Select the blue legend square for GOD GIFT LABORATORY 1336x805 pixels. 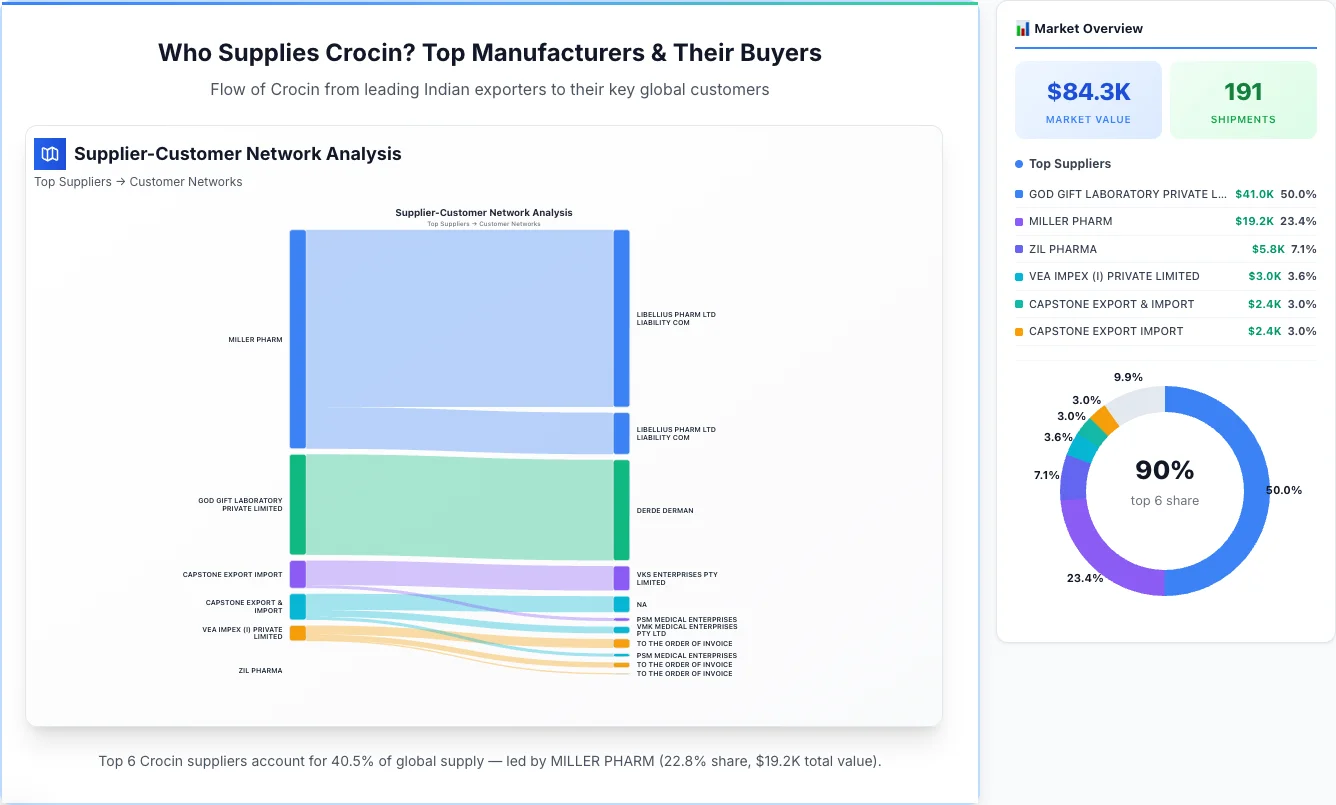[x=1017, y=194]
